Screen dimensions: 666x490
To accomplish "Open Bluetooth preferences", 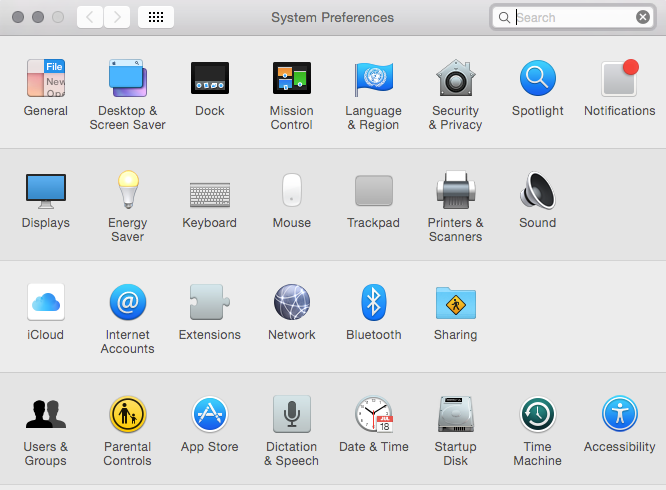I will [373, 302].
